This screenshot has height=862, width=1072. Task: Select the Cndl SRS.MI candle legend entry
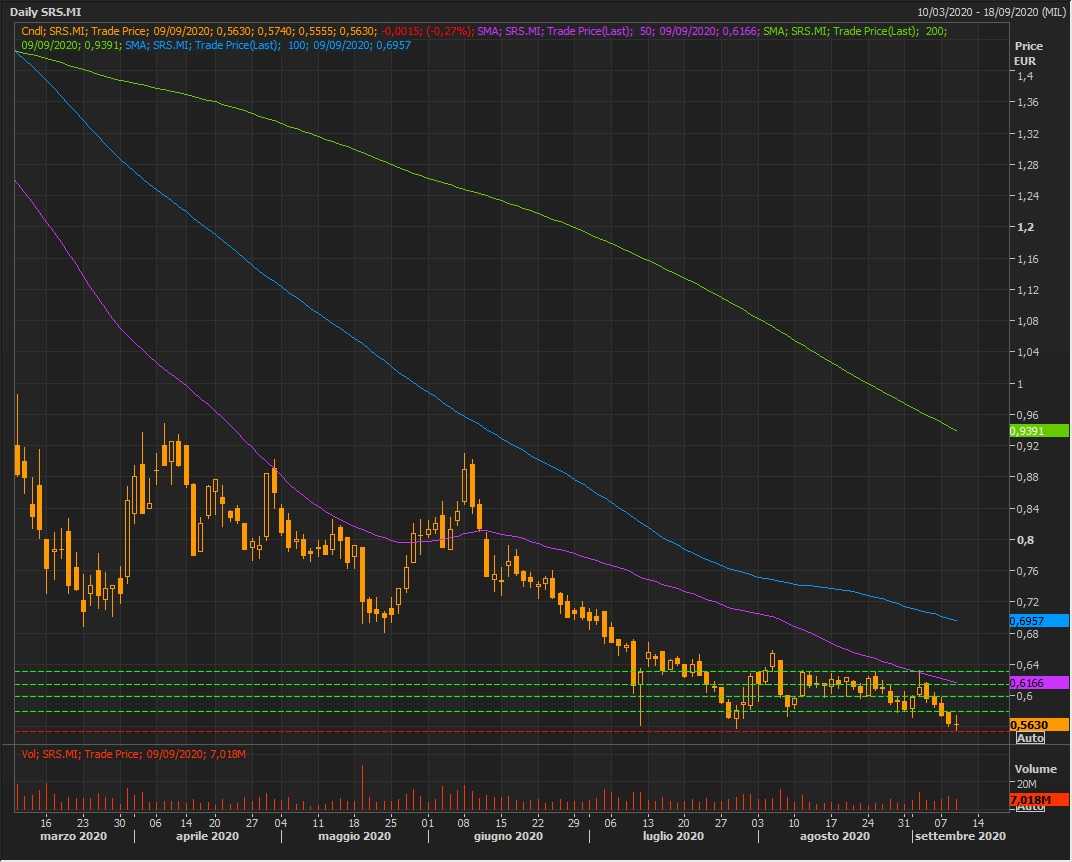tap(248, 31)
